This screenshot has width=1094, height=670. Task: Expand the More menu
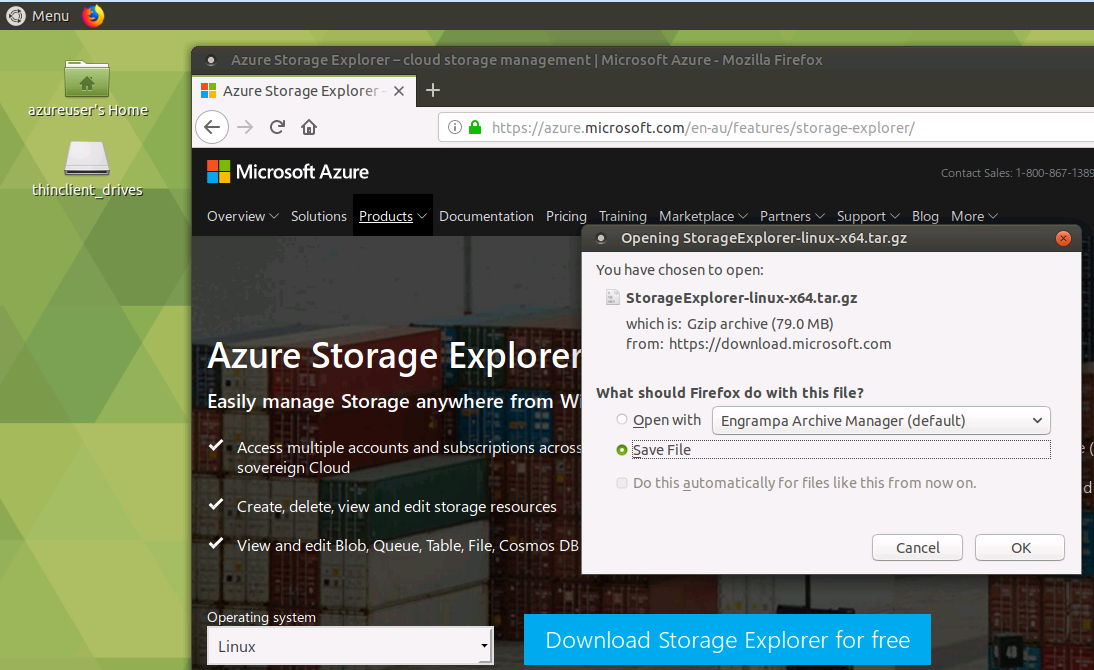pos(974,216)
